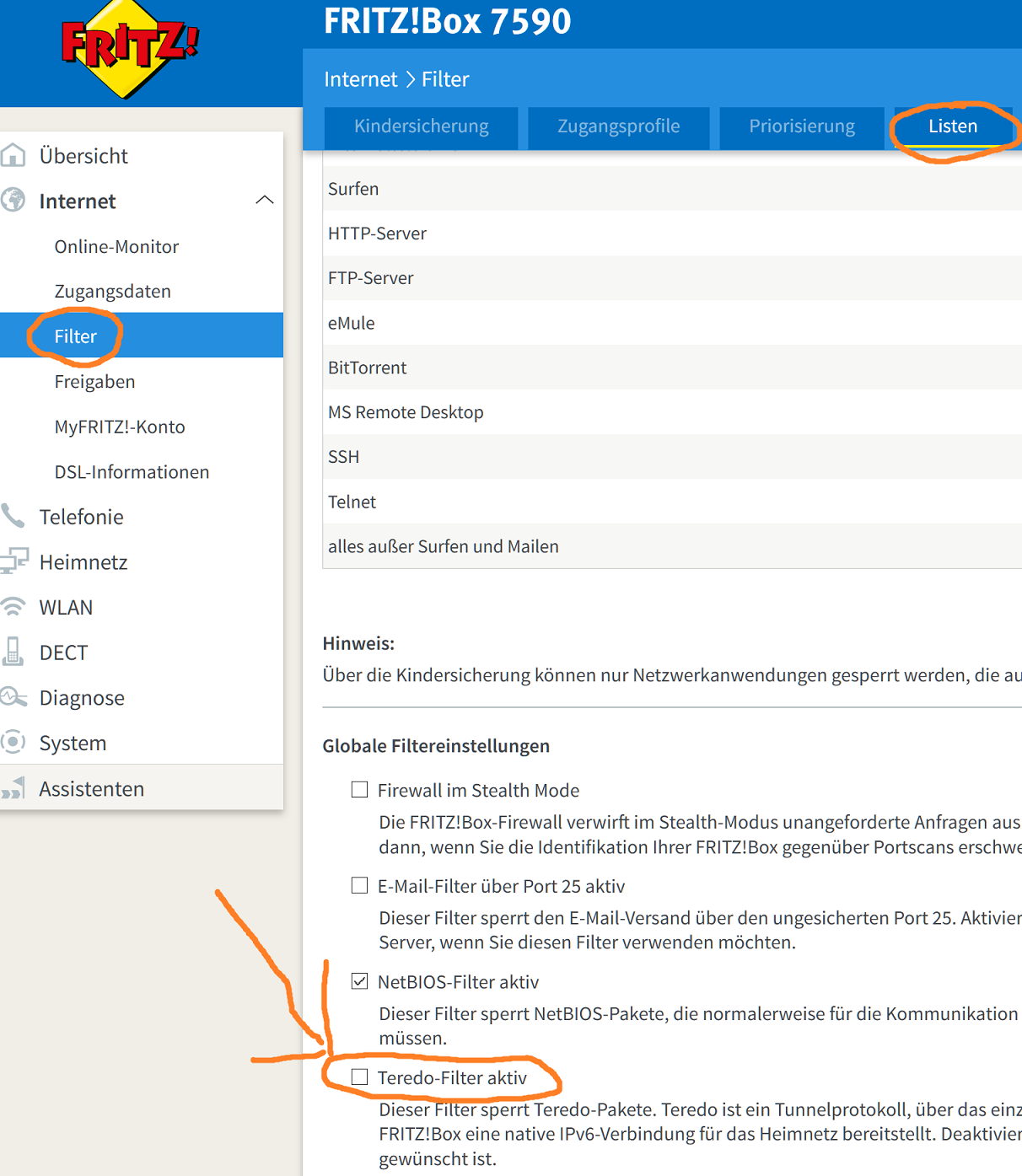
Task: Click the Globale Filtereinstellungen heading
Action: click(436, 746)
